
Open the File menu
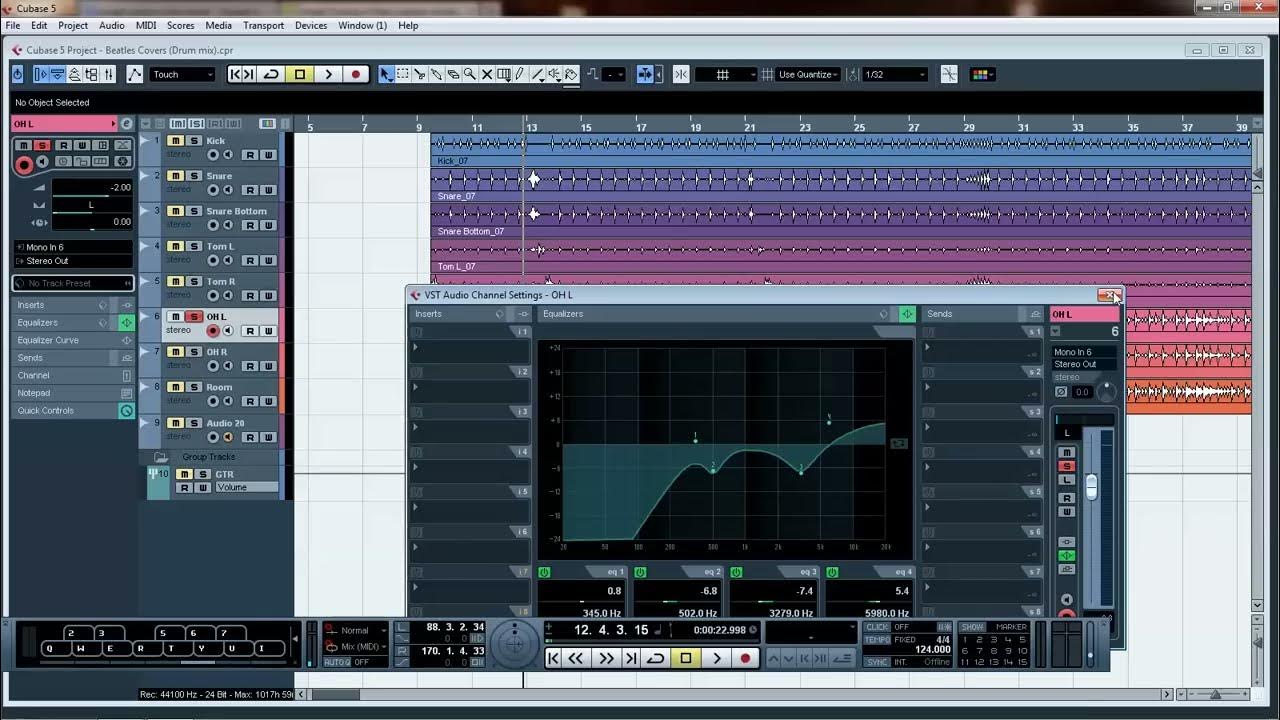coord(13,25)
